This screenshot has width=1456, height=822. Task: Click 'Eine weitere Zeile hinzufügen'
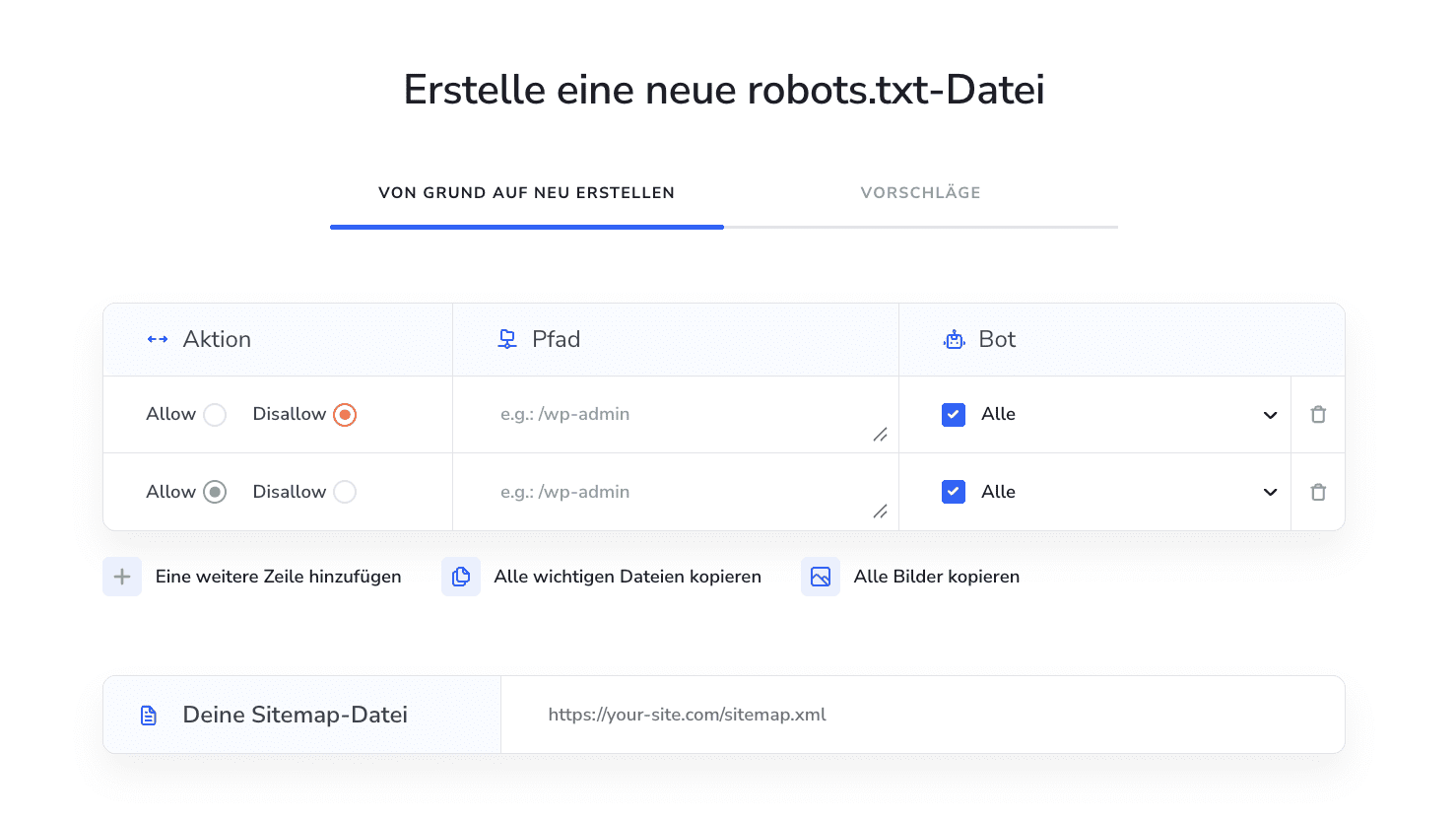(x=278, y=576)
